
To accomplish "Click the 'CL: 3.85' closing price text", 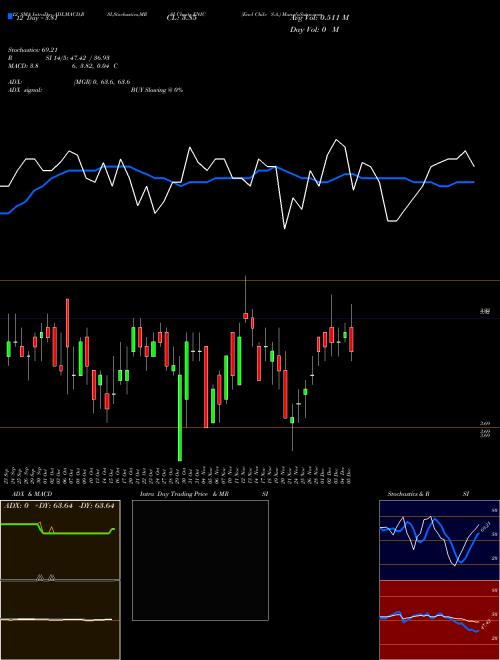I will point(182,18).
